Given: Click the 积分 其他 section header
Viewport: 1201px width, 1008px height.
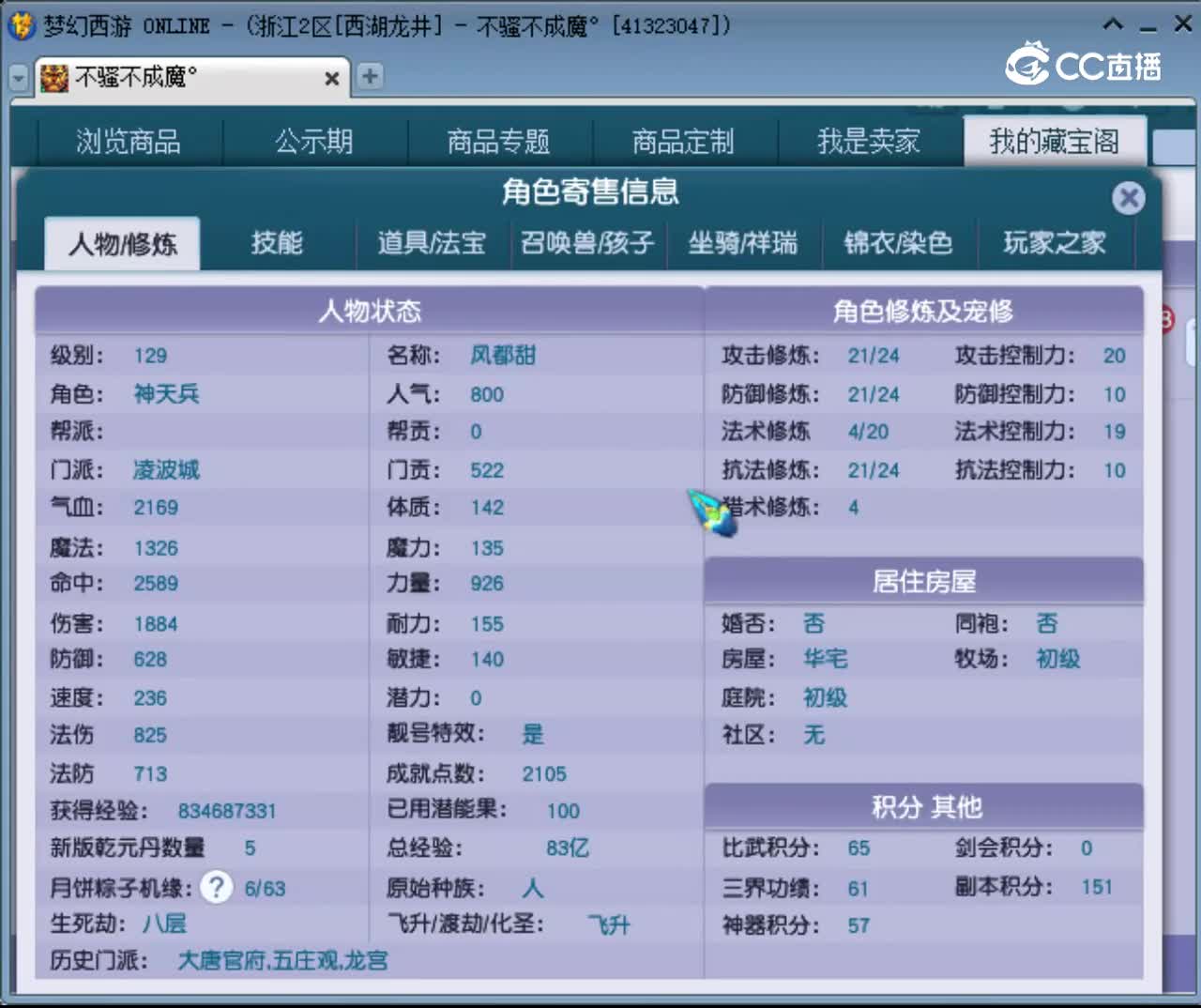Looking at the screenshot, I should tap(924, 807).
